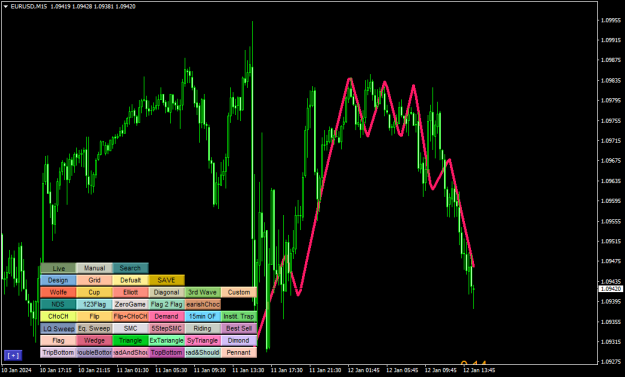Open the Design settings button

[58, 280]
